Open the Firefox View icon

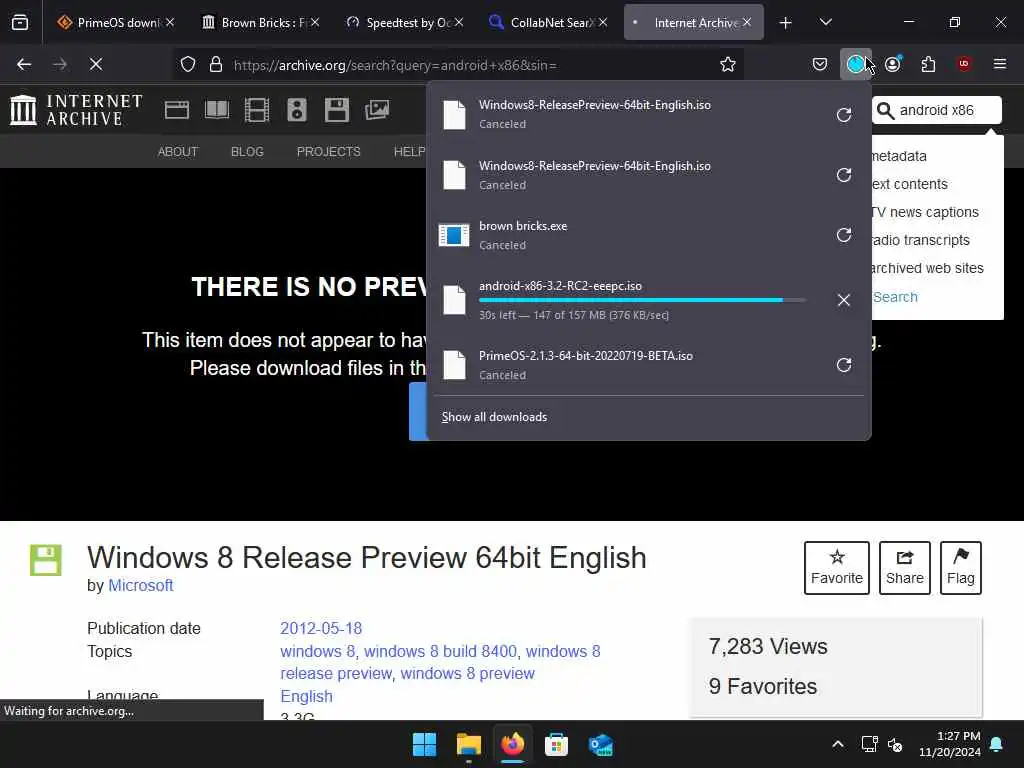coord(20,23)
